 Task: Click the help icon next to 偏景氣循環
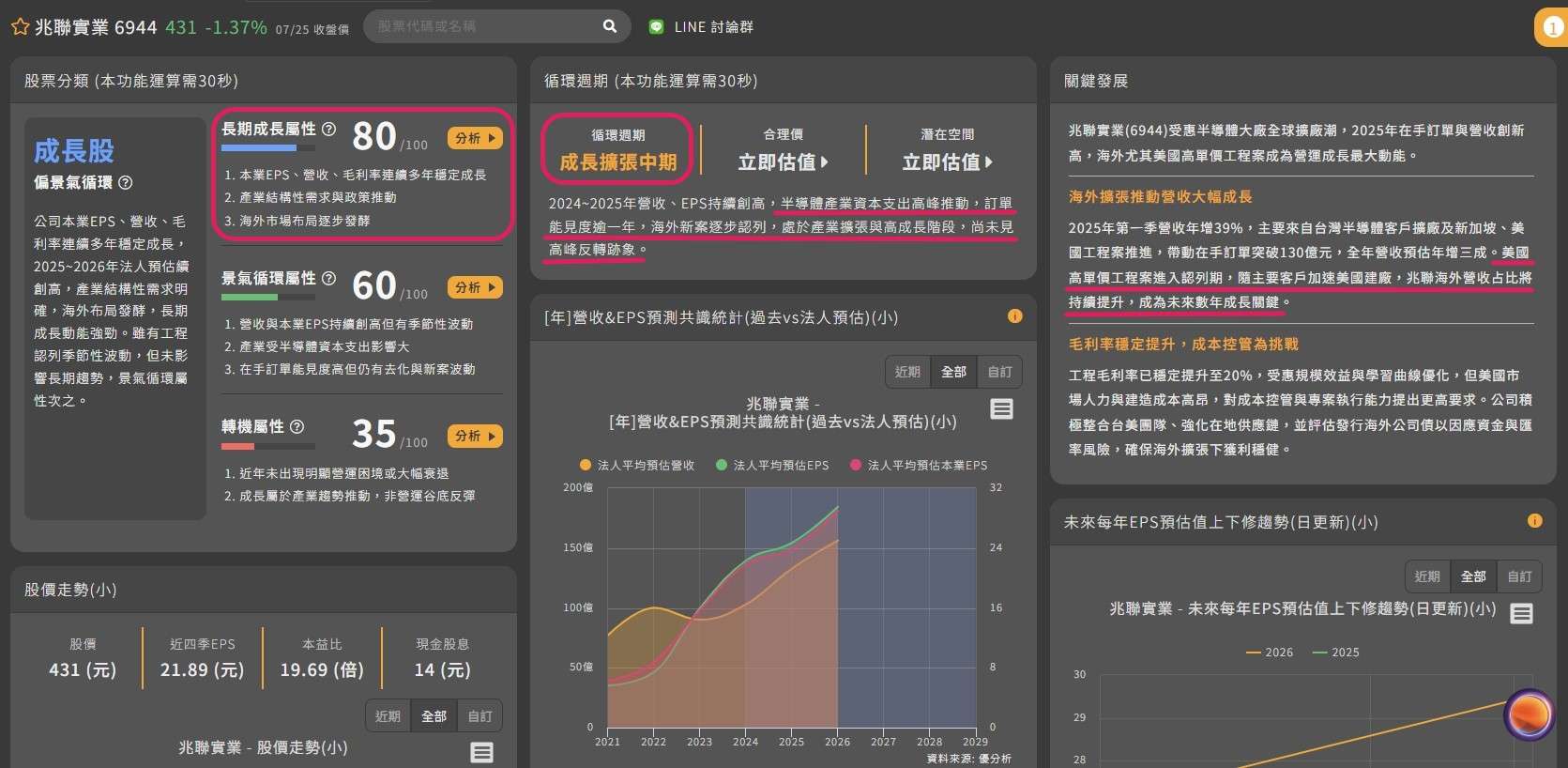point(126,182)
